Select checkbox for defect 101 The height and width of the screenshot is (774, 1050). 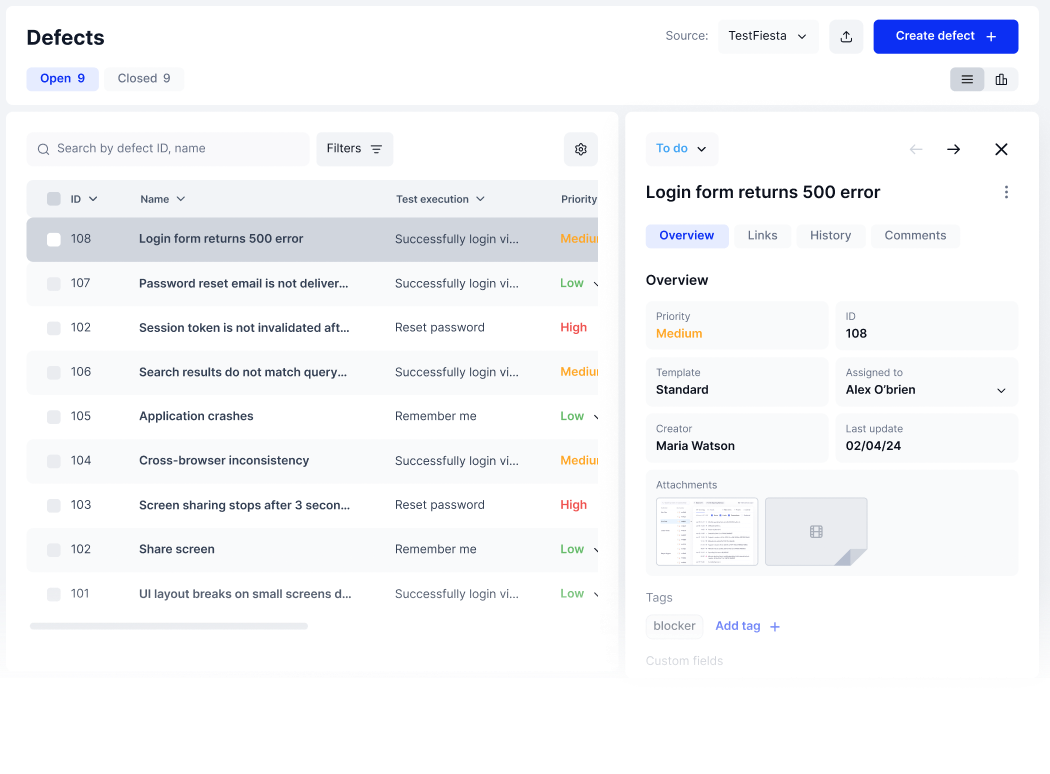coord(54,594)
